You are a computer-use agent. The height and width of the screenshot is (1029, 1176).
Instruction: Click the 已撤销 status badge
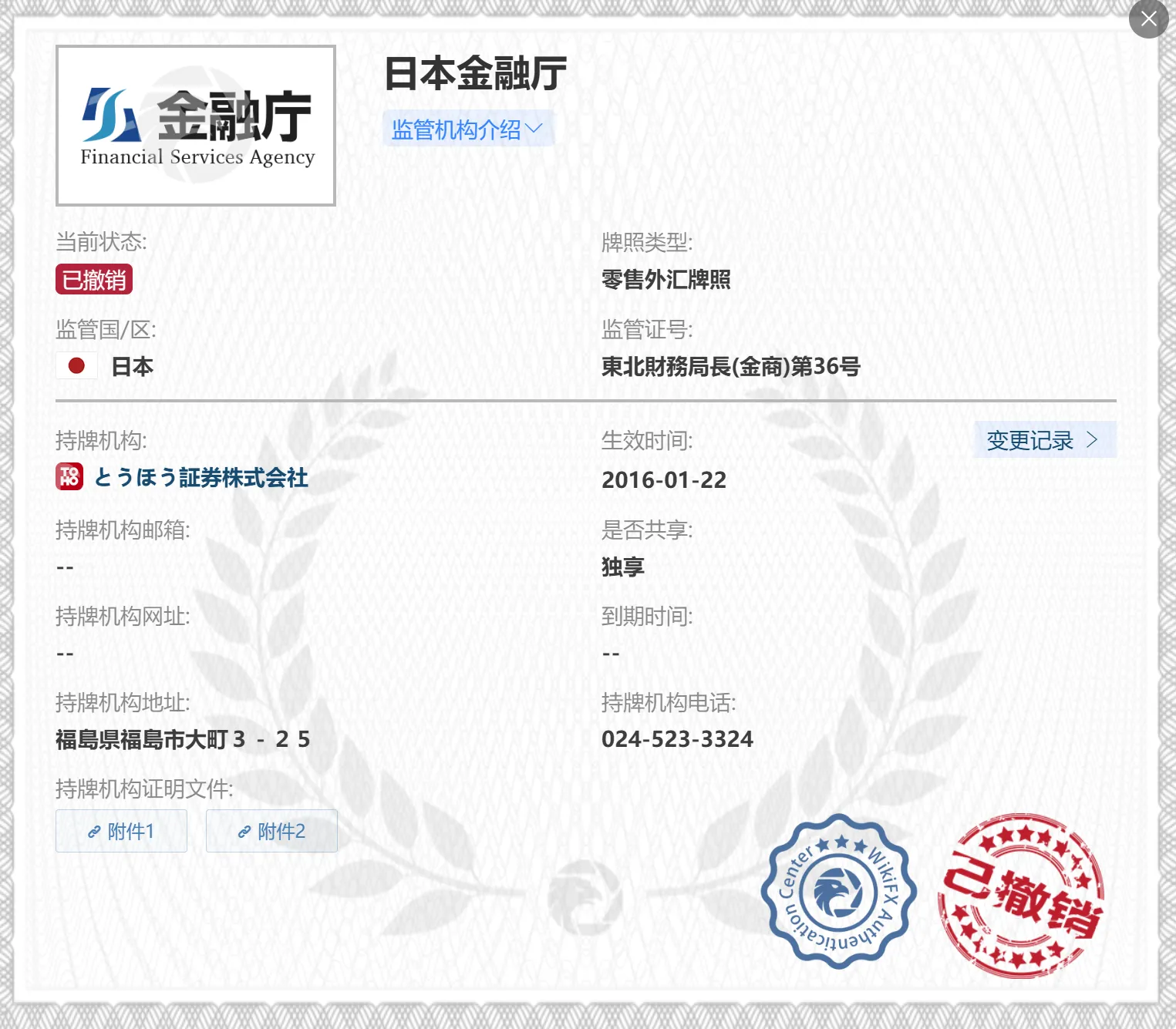94,279
